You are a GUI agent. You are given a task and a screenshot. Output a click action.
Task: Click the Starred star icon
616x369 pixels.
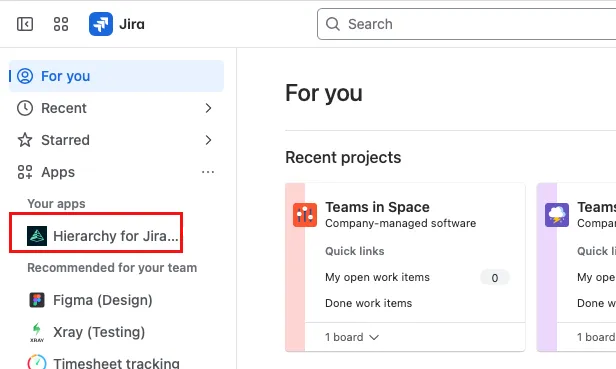[25, 140]
